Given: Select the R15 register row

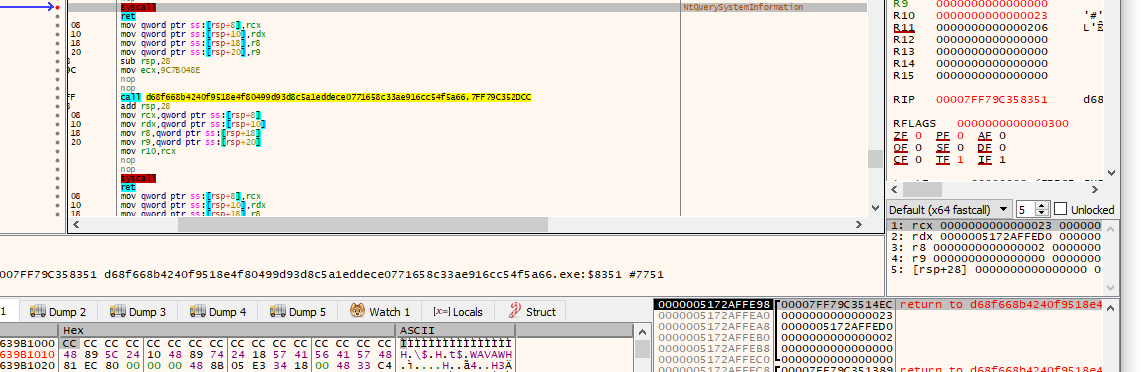Looking at the screenshot, I should [x=971, y=76].
